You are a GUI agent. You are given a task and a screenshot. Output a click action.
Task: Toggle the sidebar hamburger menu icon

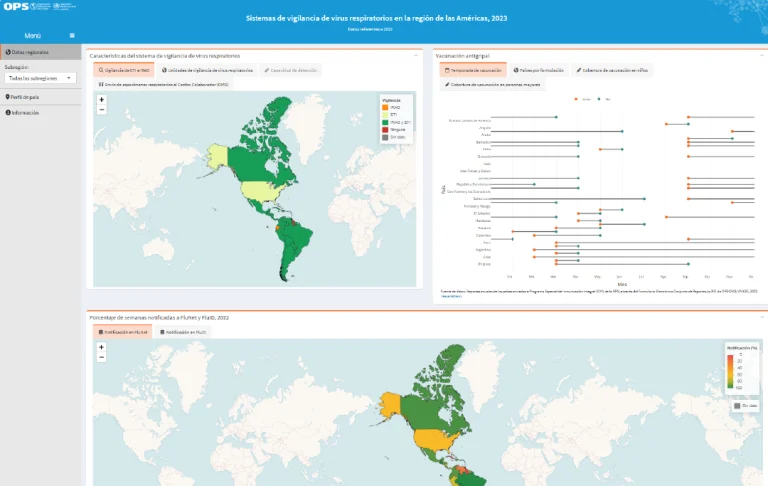click(x=72, y=35)
